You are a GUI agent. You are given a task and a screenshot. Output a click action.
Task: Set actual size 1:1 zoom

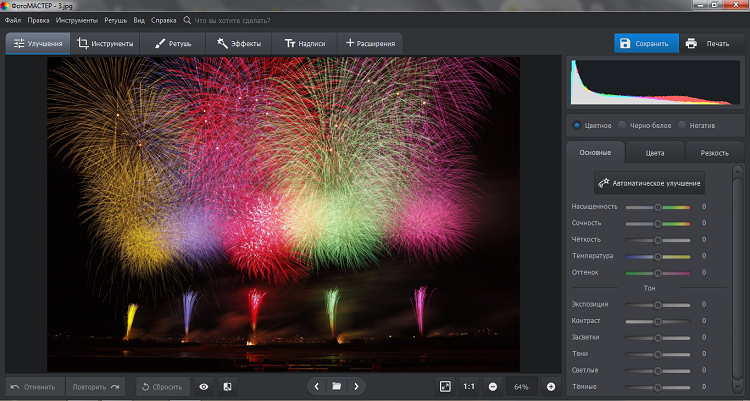point(469,386)
